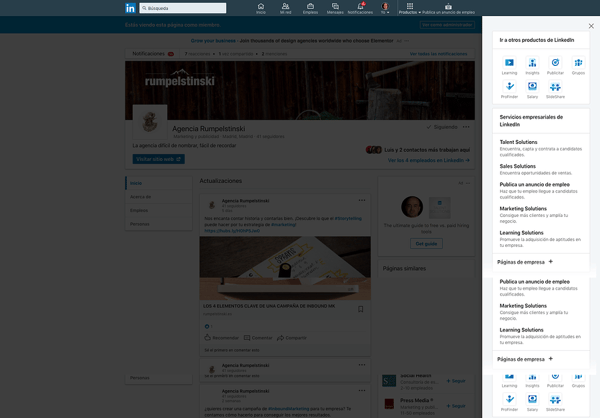Click the LinkedIn logo in the navbar

130,8
